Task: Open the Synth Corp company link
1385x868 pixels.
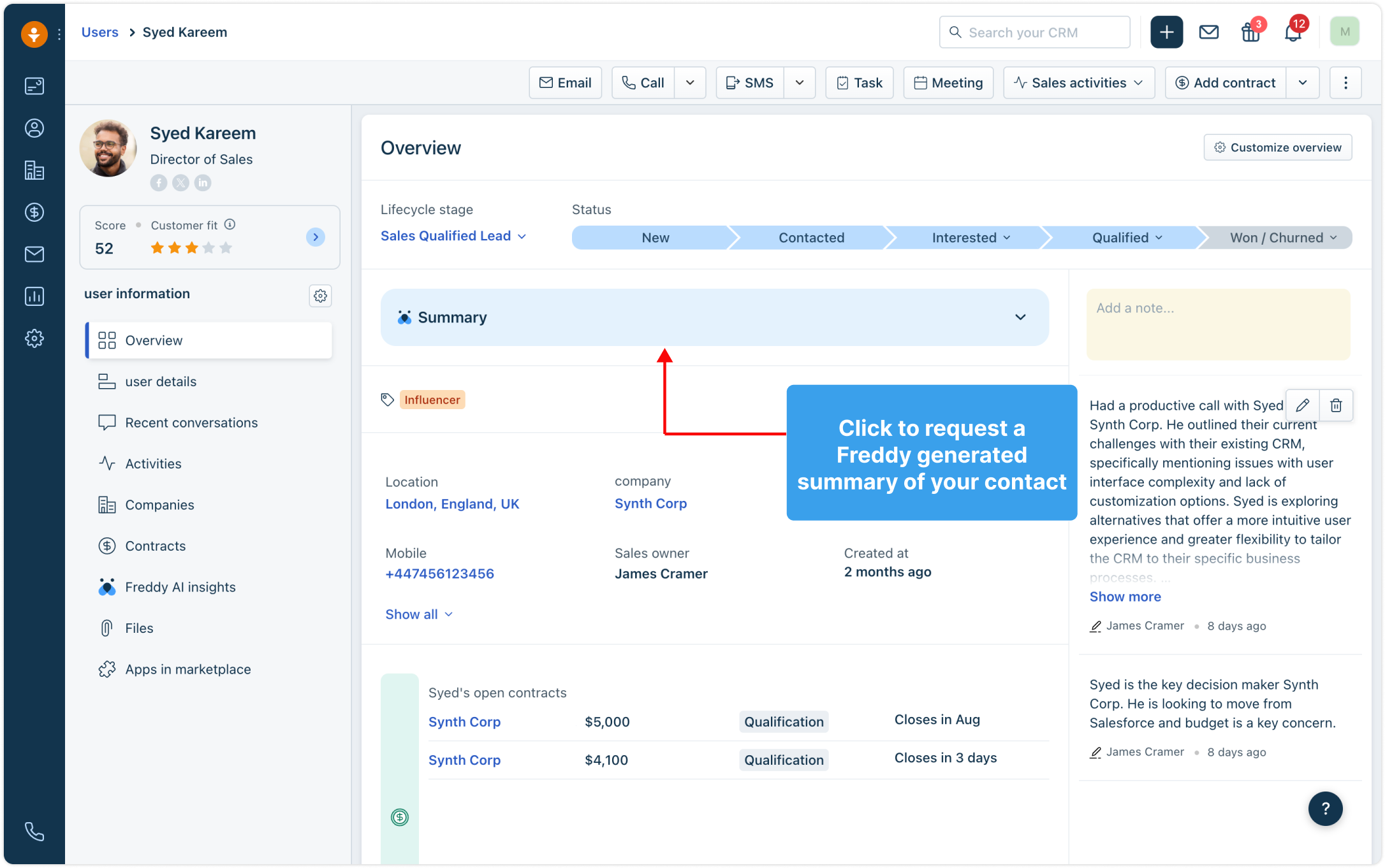Action: click(650, 503)
